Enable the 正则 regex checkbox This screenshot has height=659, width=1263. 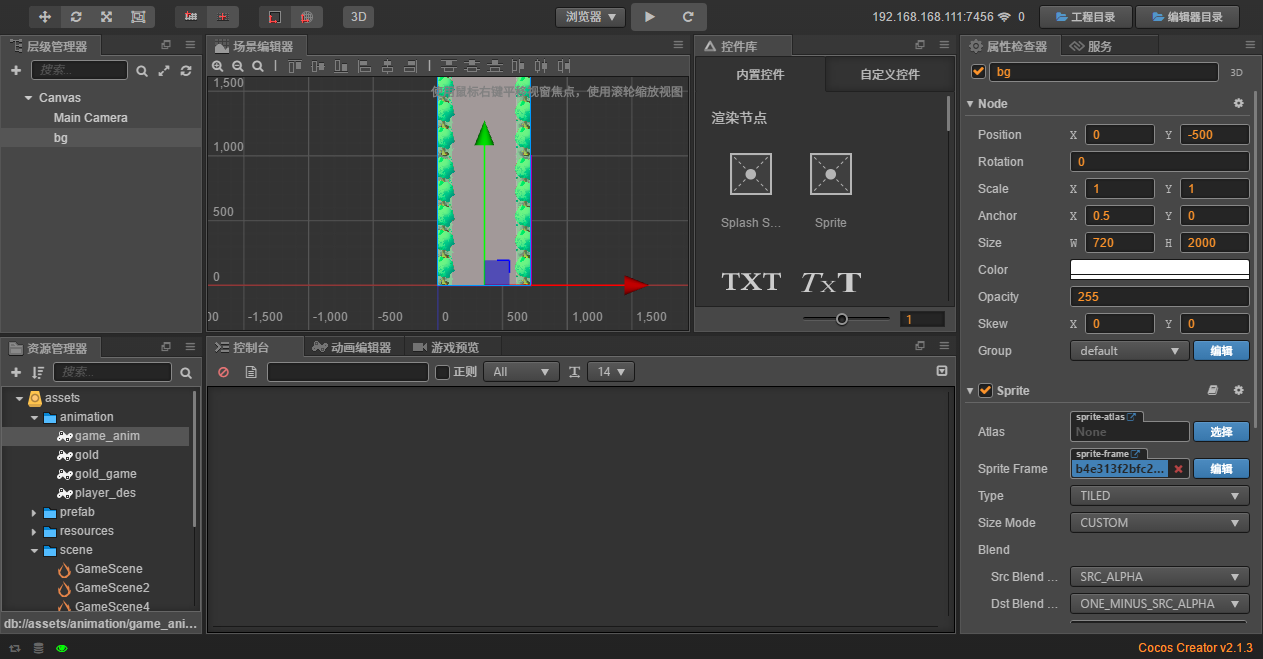(x=442, y=372)
